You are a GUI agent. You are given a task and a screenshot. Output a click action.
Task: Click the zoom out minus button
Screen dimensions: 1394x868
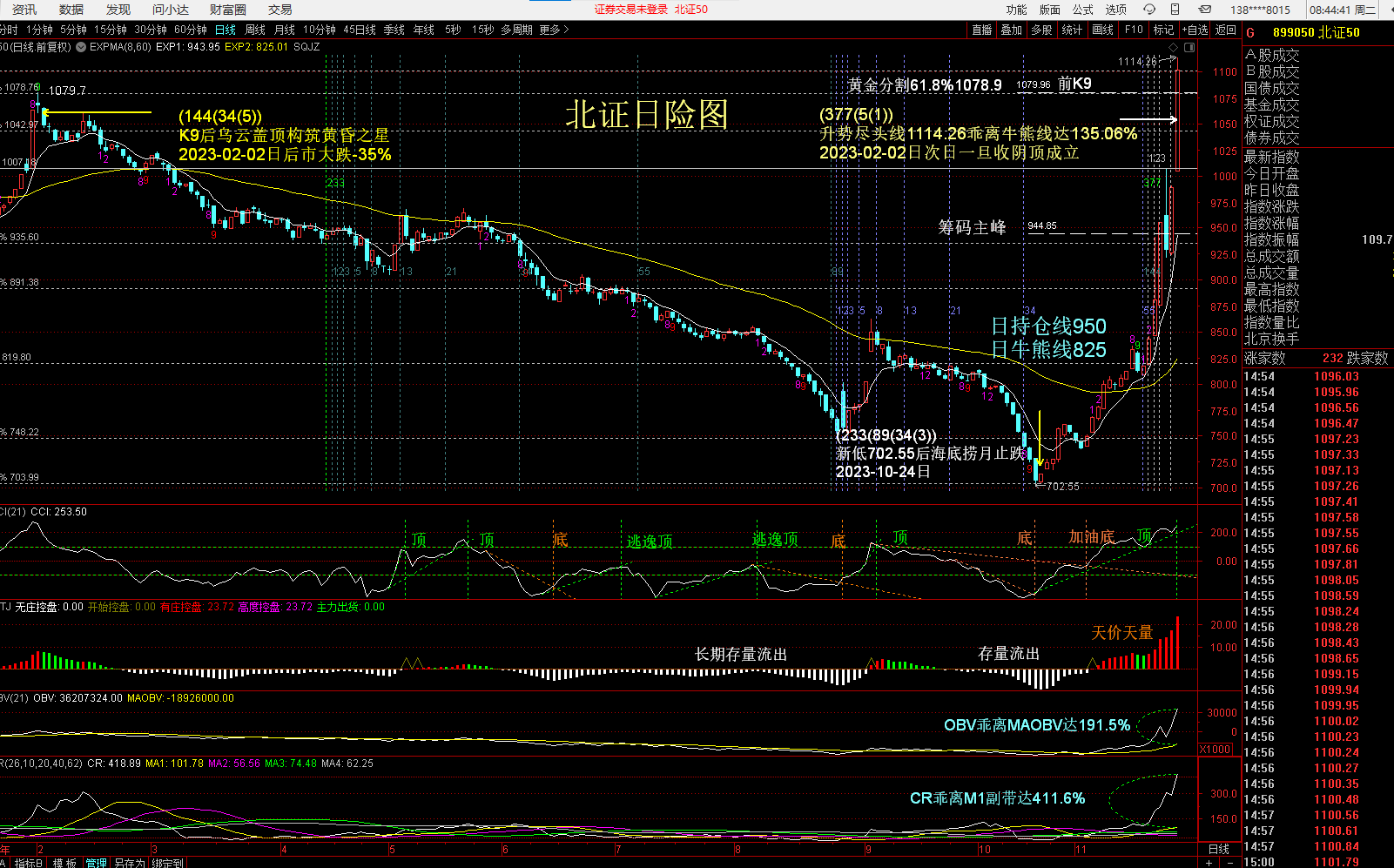coord(1230,862)
